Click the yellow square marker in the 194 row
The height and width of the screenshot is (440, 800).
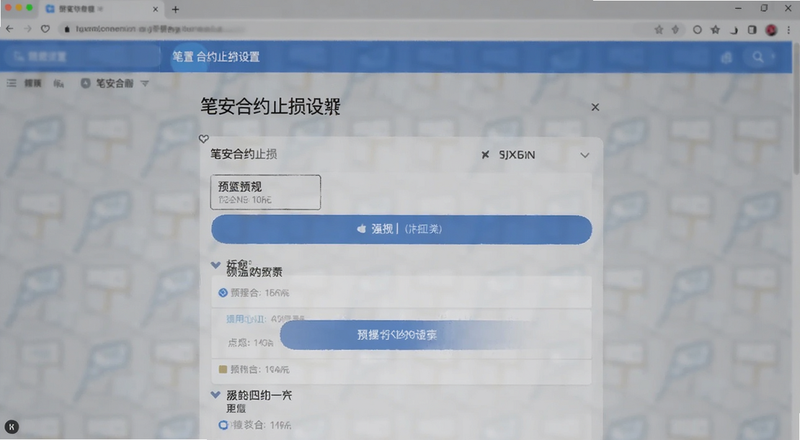(222, 369)
